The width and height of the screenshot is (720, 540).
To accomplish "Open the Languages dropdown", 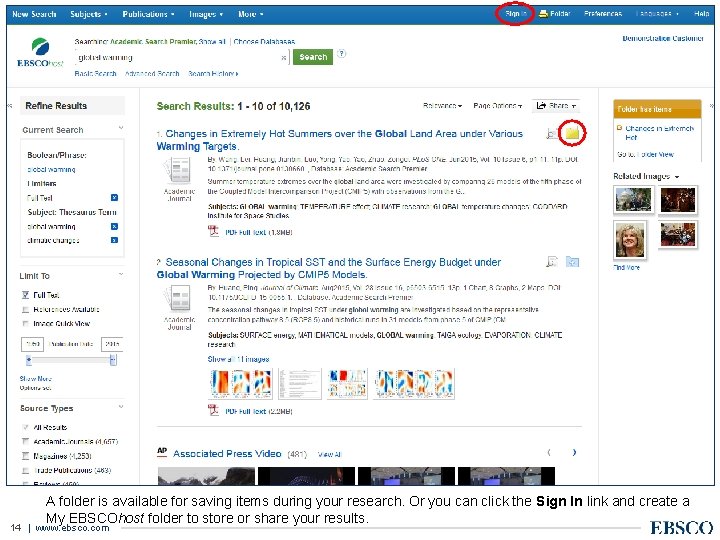I will (x=657, y=14).
